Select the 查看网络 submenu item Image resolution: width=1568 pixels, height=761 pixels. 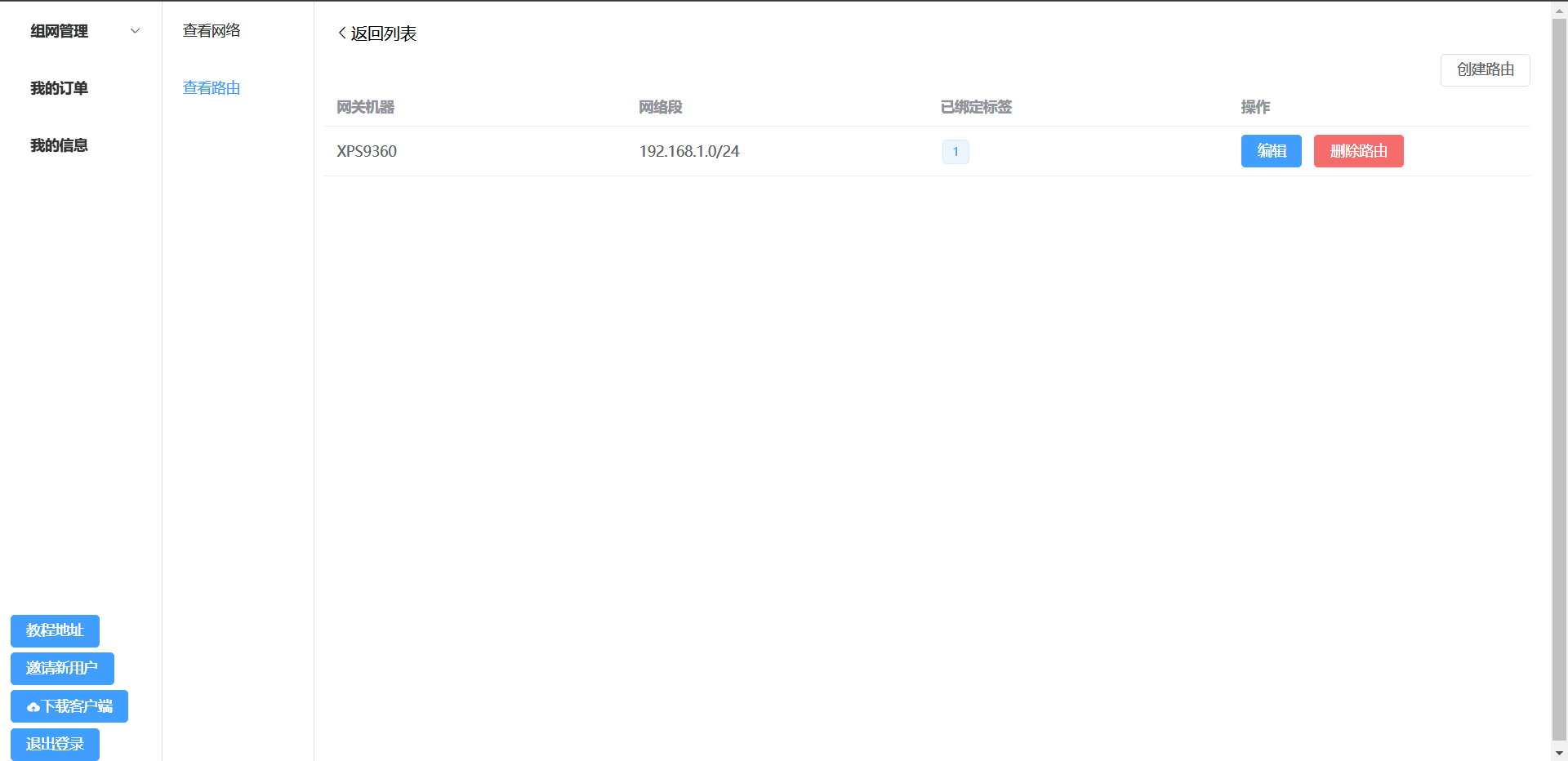pos(212,31)
